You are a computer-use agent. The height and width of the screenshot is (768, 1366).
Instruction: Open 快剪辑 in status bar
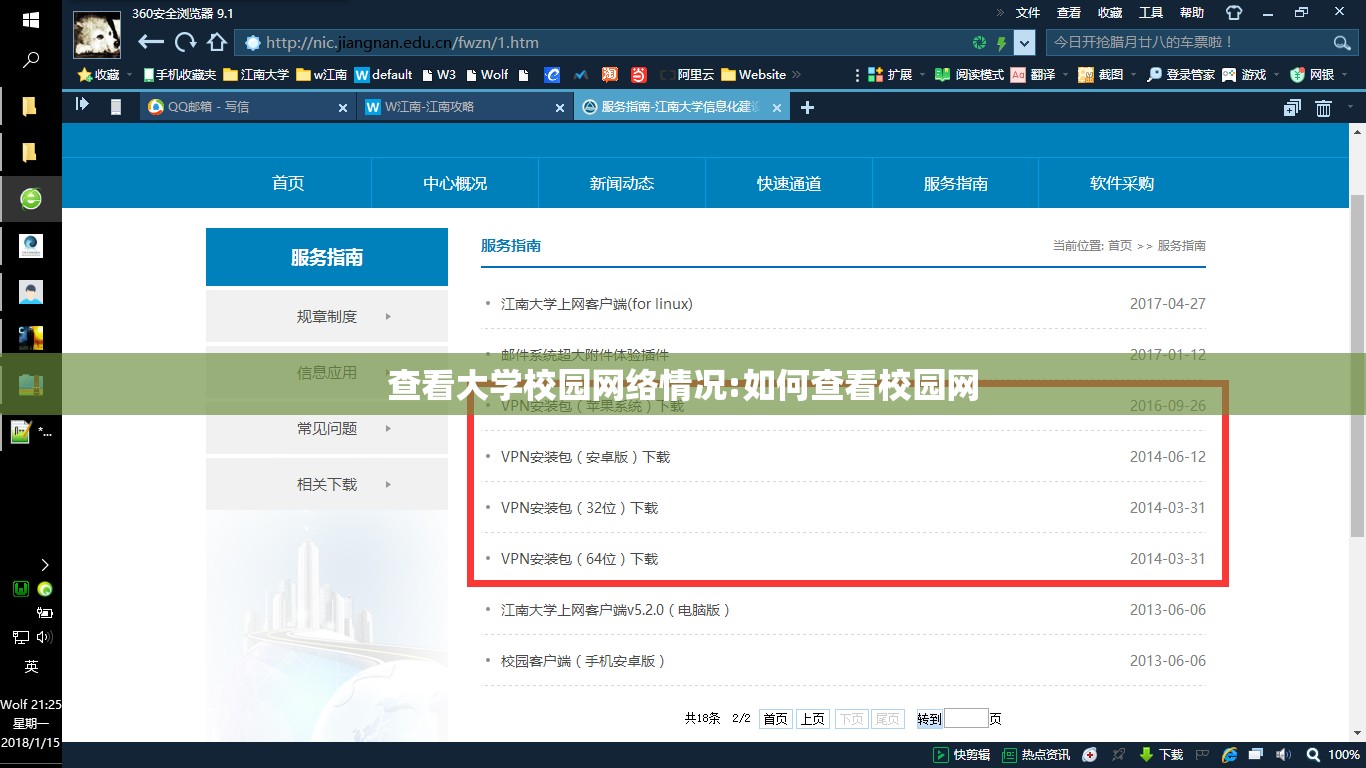coord(962,755)
